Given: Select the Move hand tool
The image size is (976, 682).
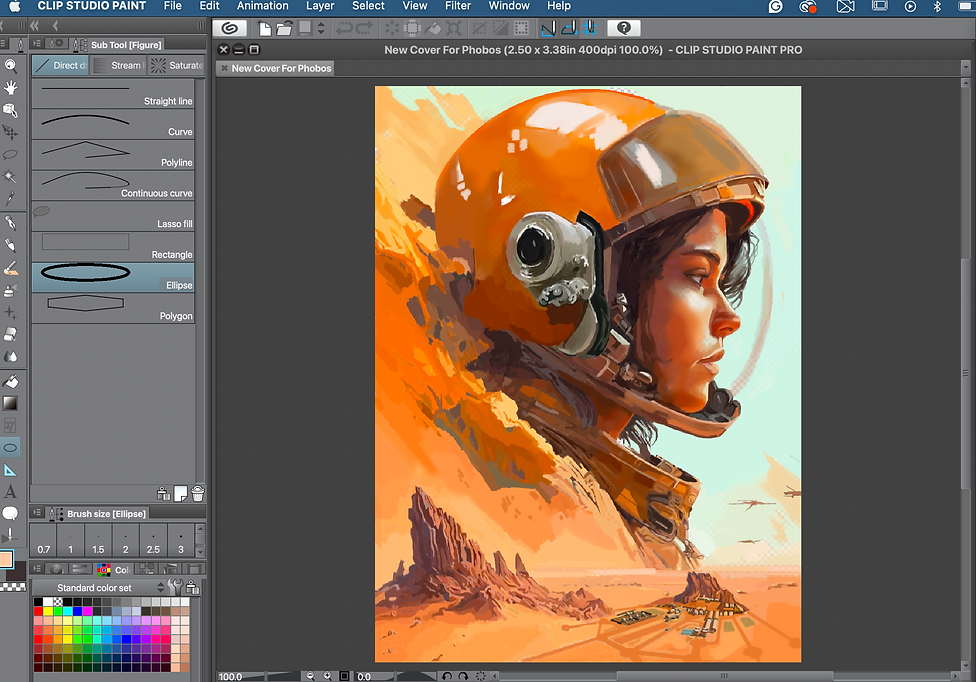Looking at the screenshot, I should coord(10,88).
